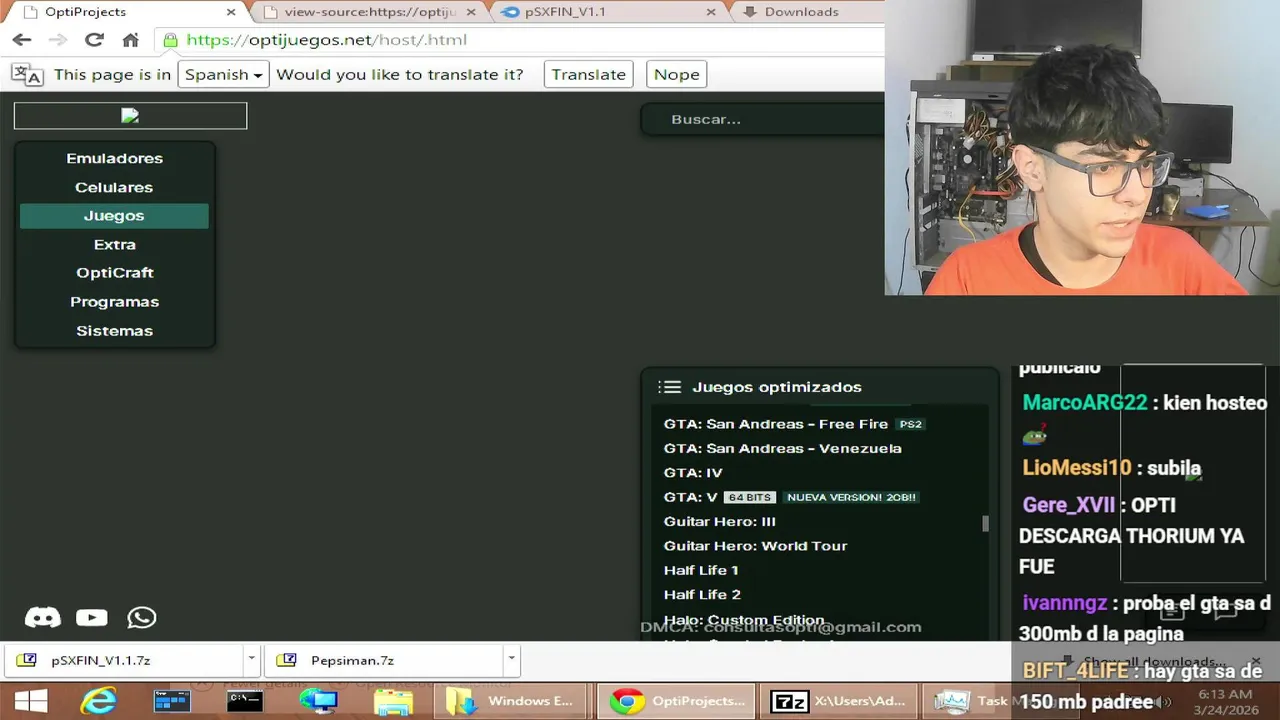Switch to the Downloads tab
This screenshot has height=720, width=1280.
[802, 12]
